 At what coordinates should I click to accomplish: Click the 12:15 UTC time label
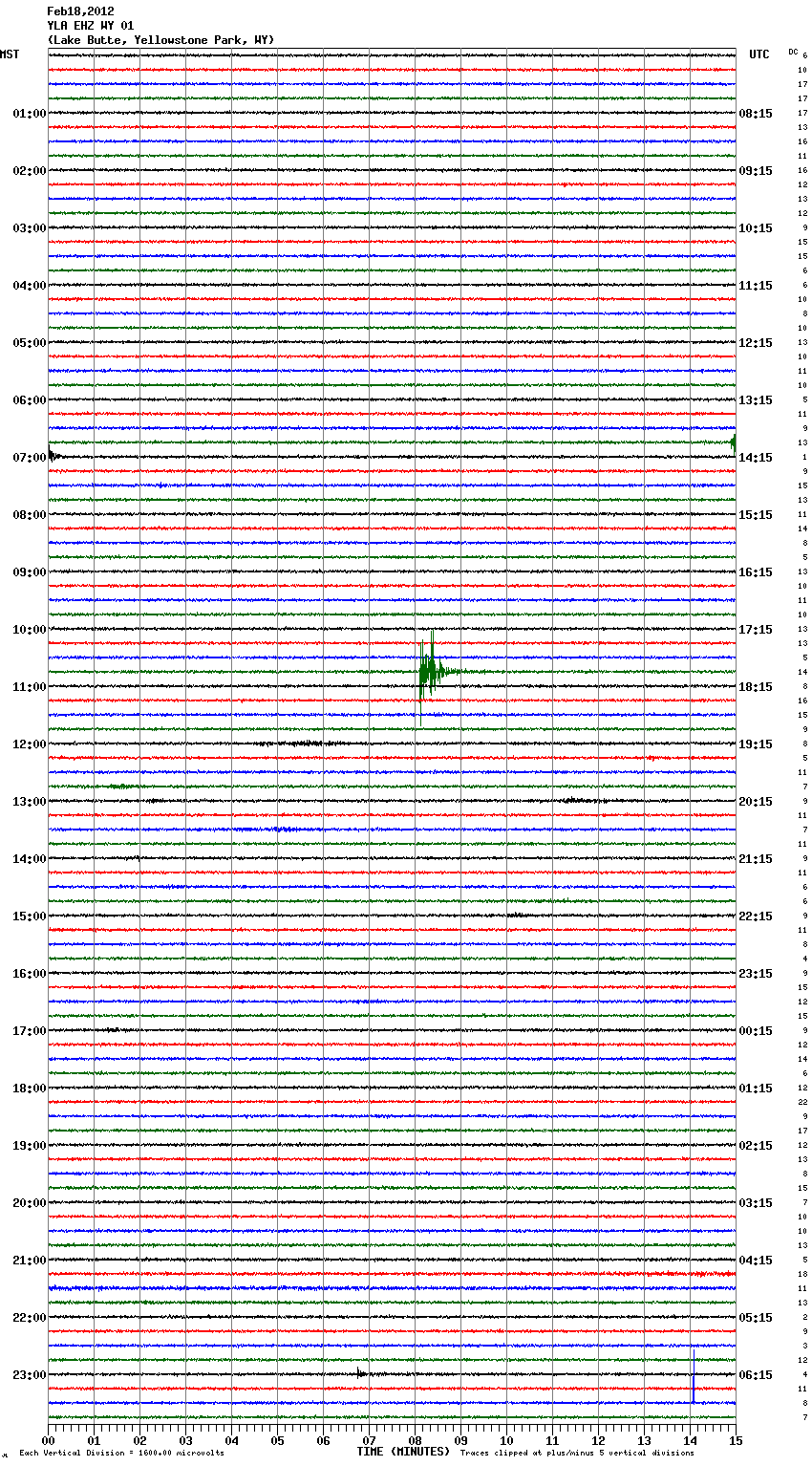tap(756, 343)
